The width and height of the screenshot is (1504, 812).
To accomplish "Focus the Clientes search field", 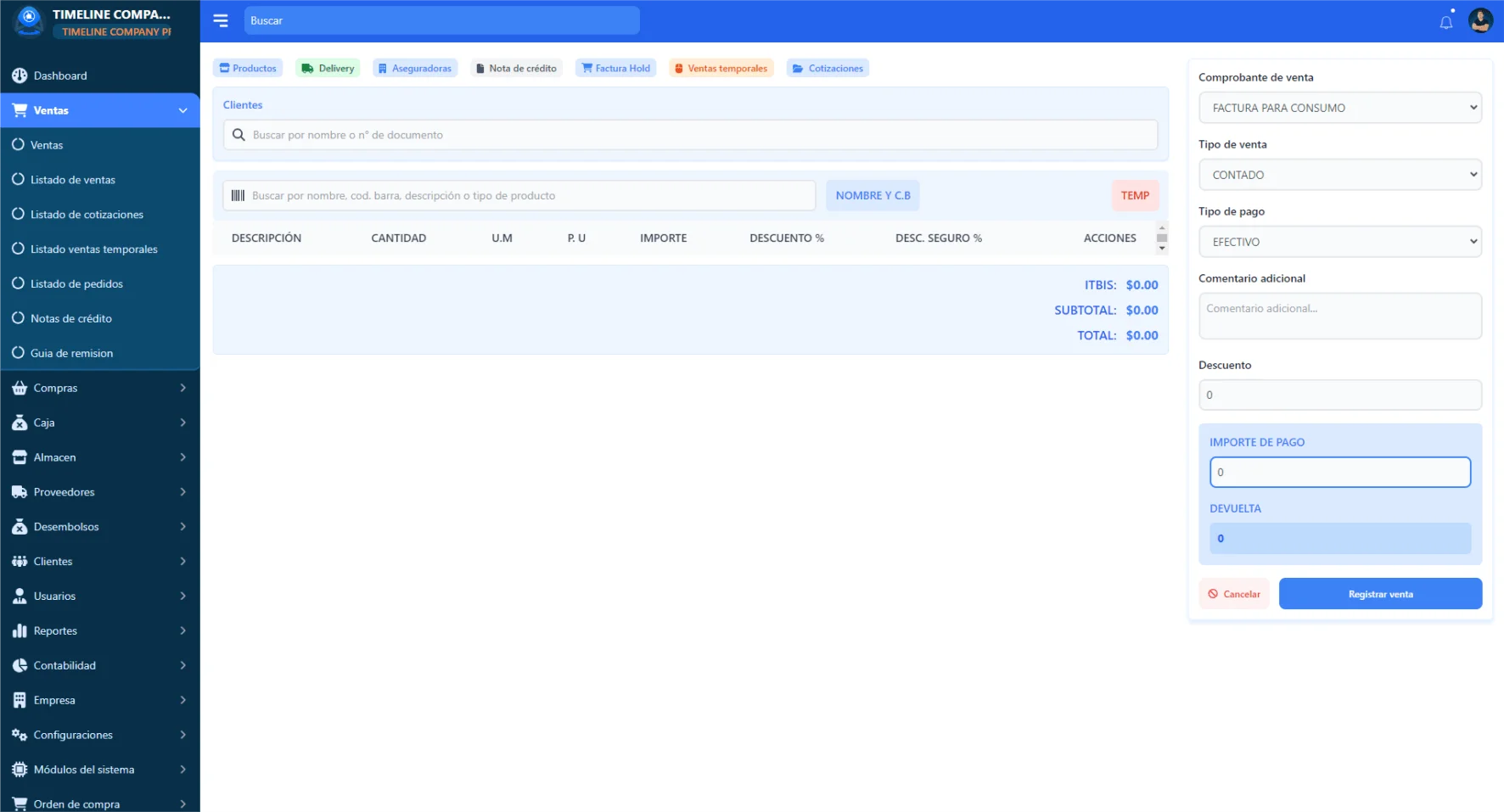I will (690, 135).
